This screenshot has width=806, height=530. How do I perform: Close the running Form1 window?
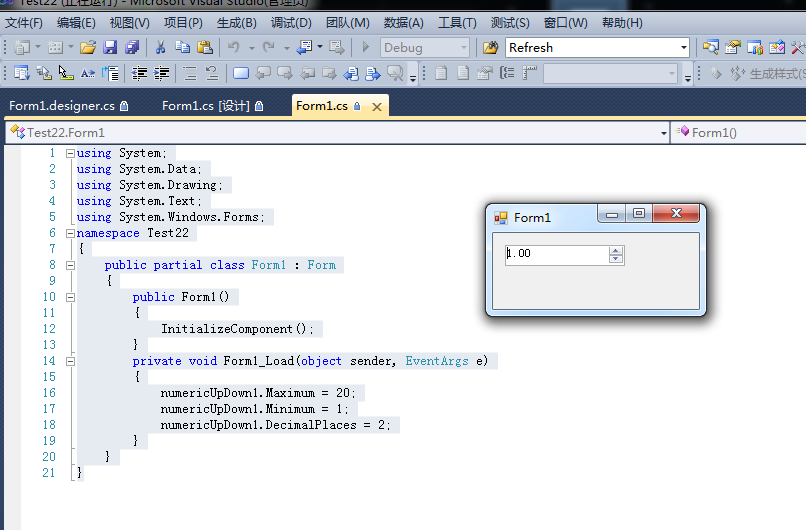(676, 213)
